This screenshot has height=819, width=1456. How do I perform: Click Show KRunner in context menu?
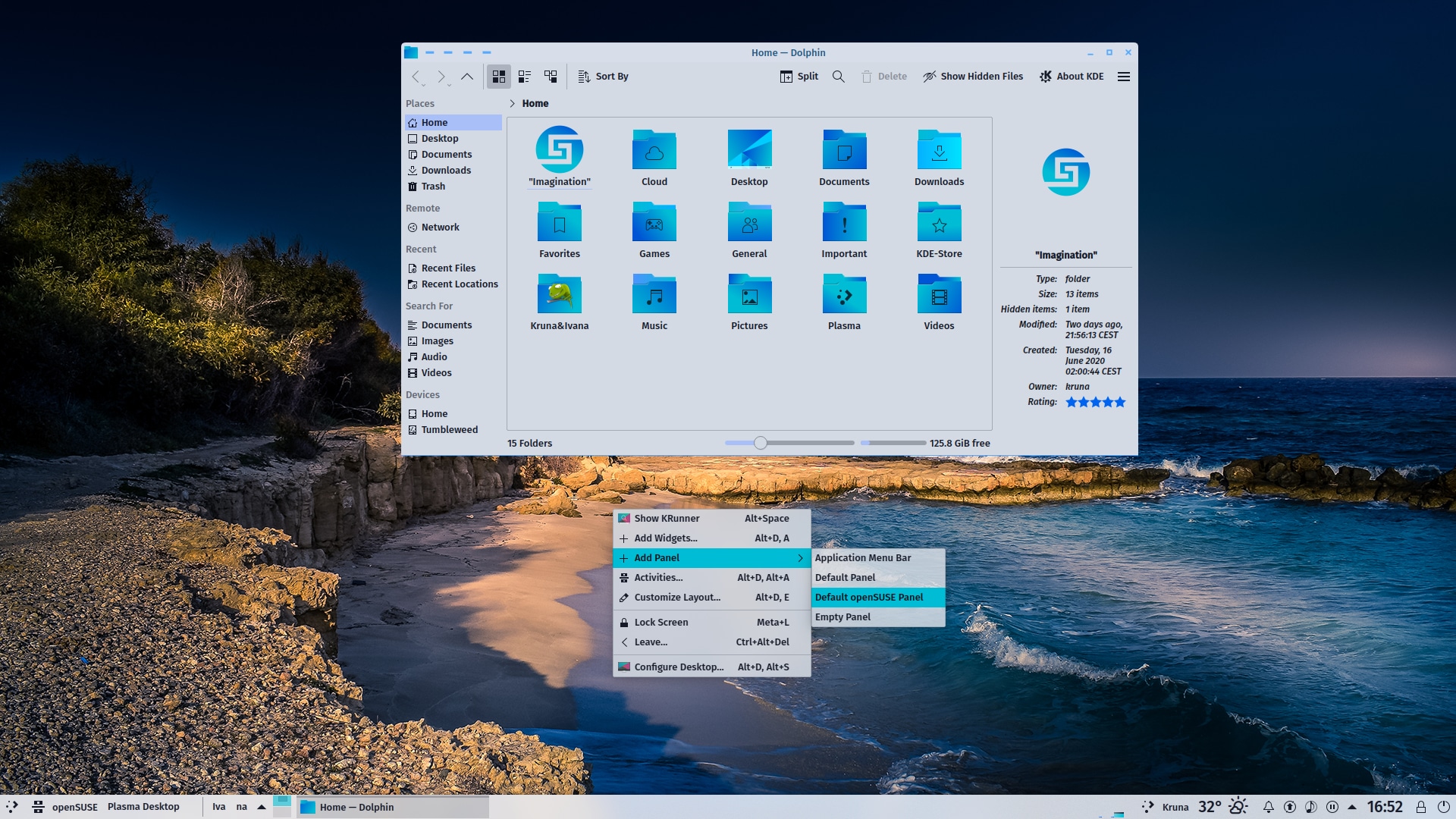tap(711, 519)
